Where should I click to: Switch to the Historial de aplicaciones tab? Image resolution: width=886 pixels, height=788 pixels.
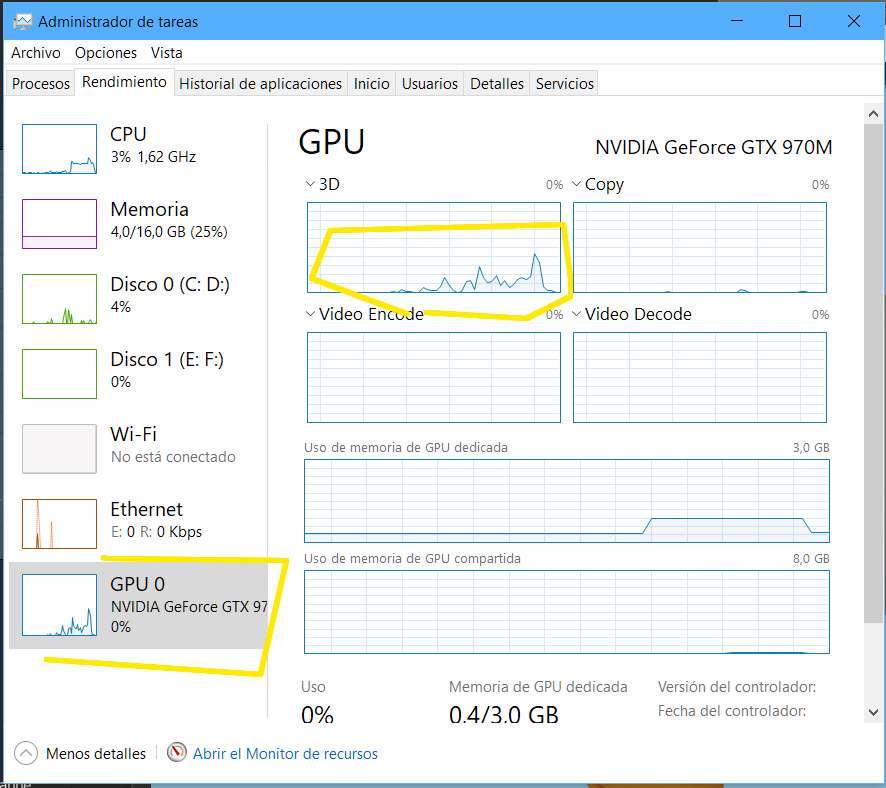(260, 84)
